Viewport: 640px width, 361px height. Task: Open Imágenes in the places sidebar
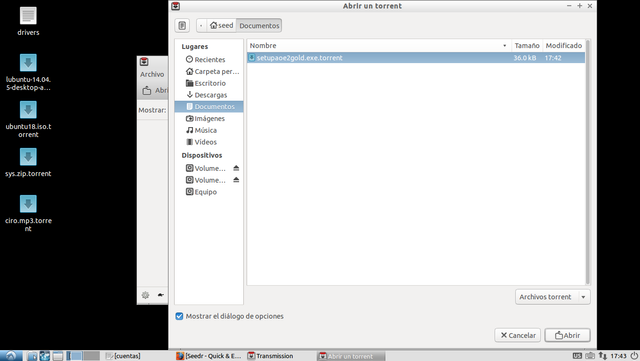coord(209,118)
